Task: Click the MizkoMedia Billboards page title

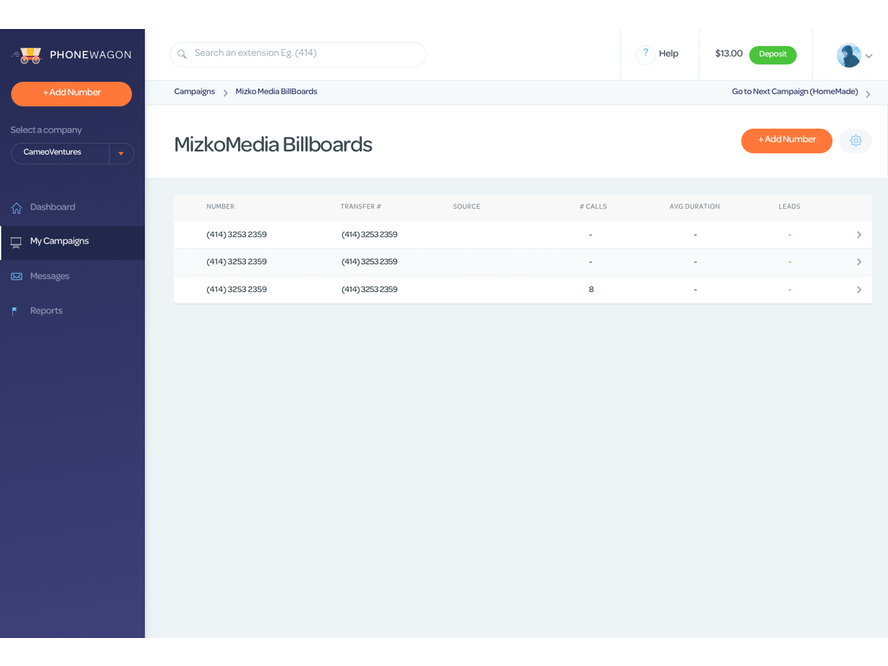Action: (x=273, y=145)
